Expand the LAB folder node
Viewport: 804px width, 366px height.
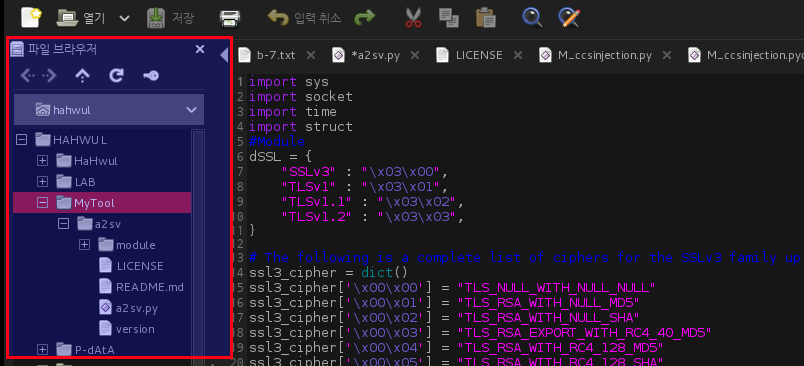[43, 182]
